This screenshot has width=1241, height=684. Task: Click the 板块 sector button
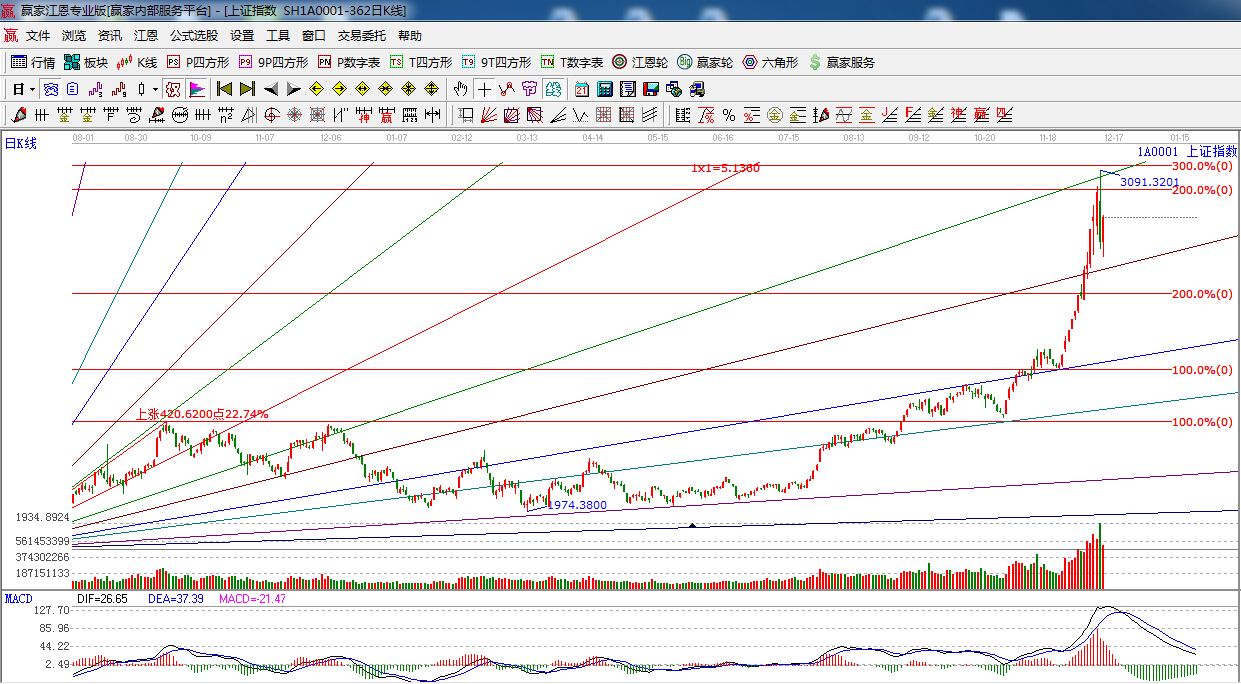86,62
